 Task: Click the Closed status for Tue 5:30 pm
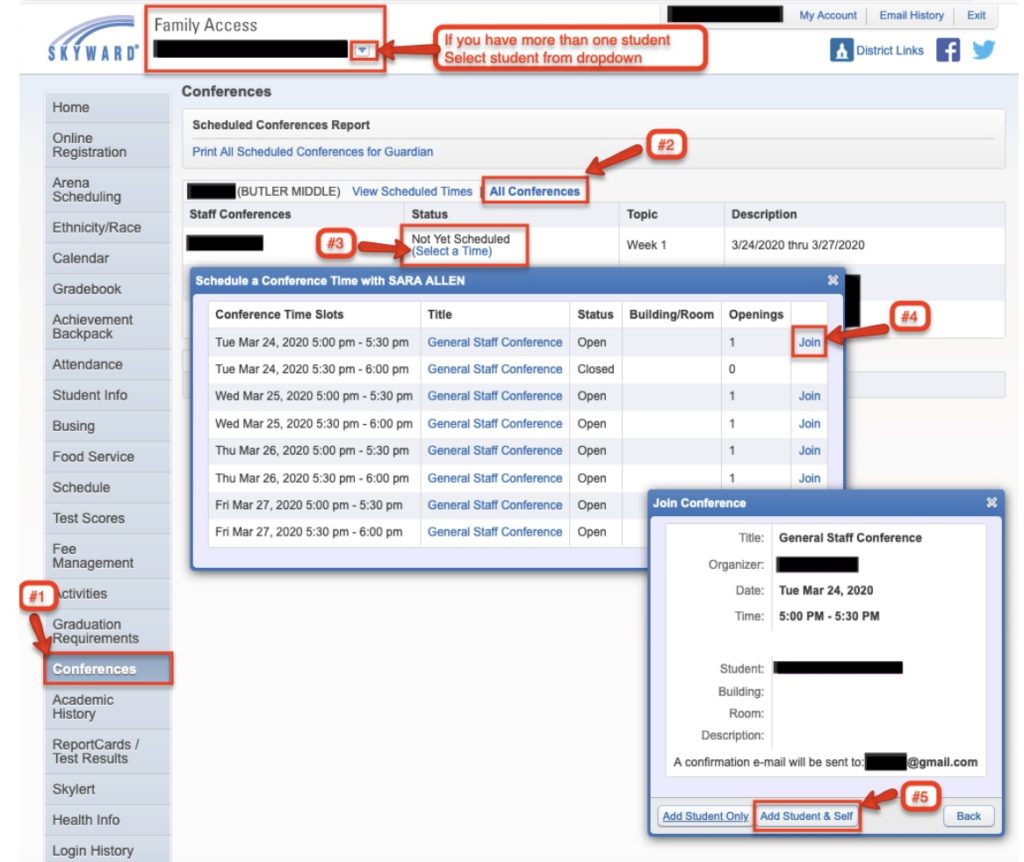[596, 369]
